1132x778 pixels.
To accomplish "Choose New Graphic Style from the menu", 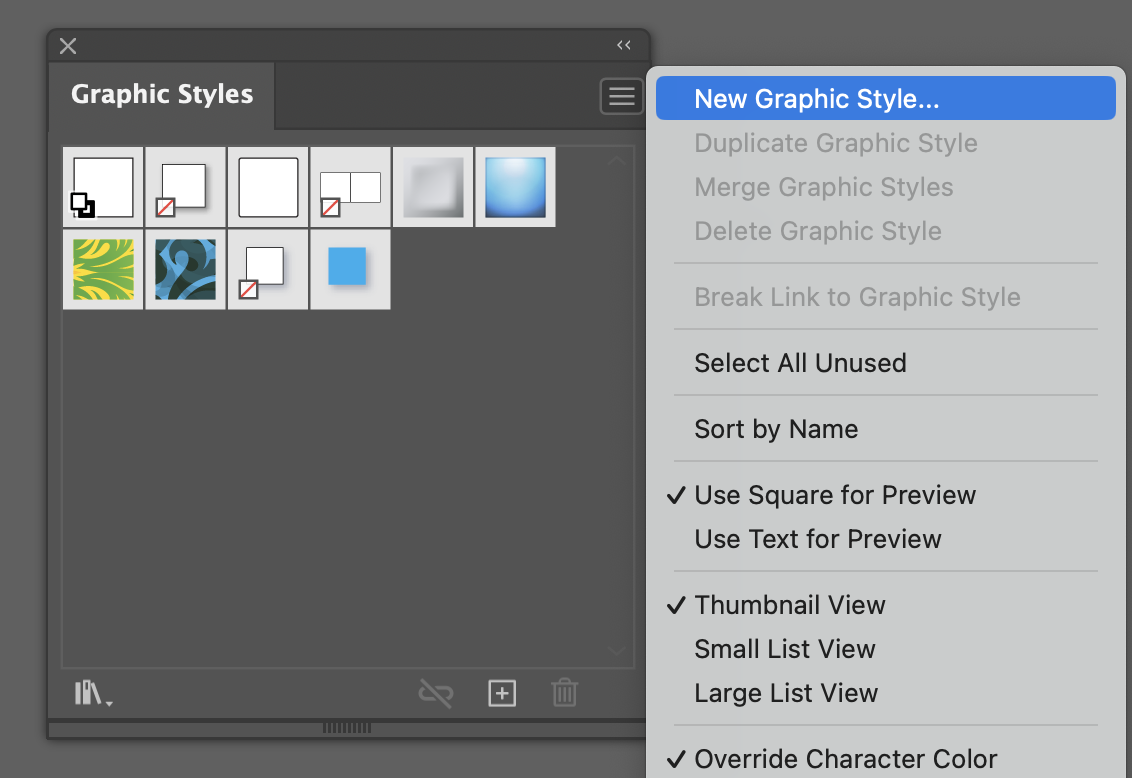I will pyautogui.click(x=816, y=98).
